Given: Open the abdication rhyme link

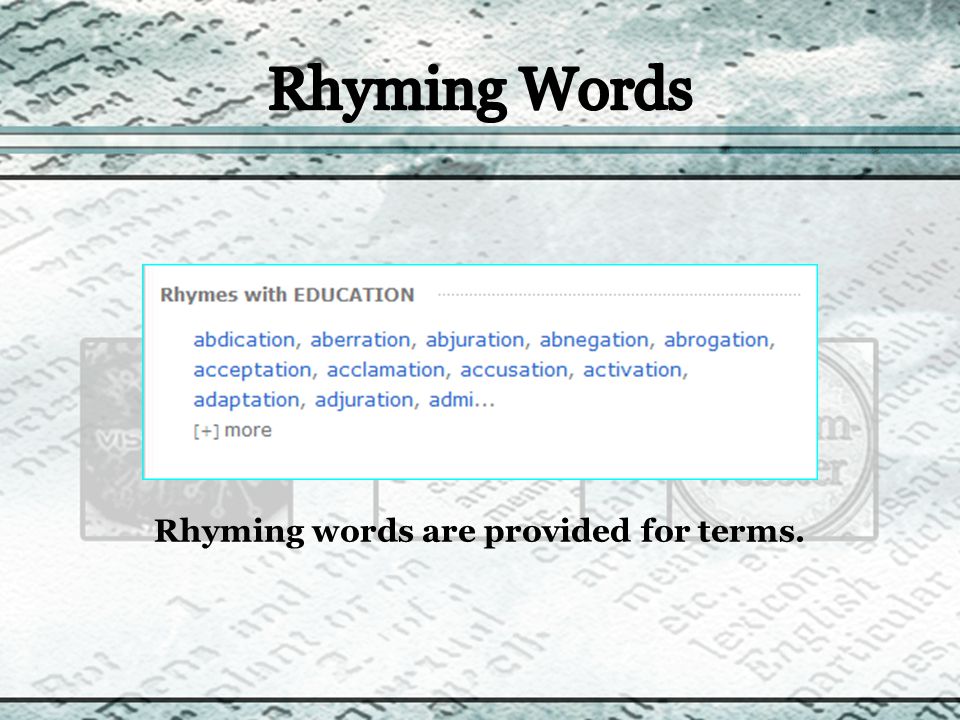Looking at the screenshot, I should tap(244, 340).
